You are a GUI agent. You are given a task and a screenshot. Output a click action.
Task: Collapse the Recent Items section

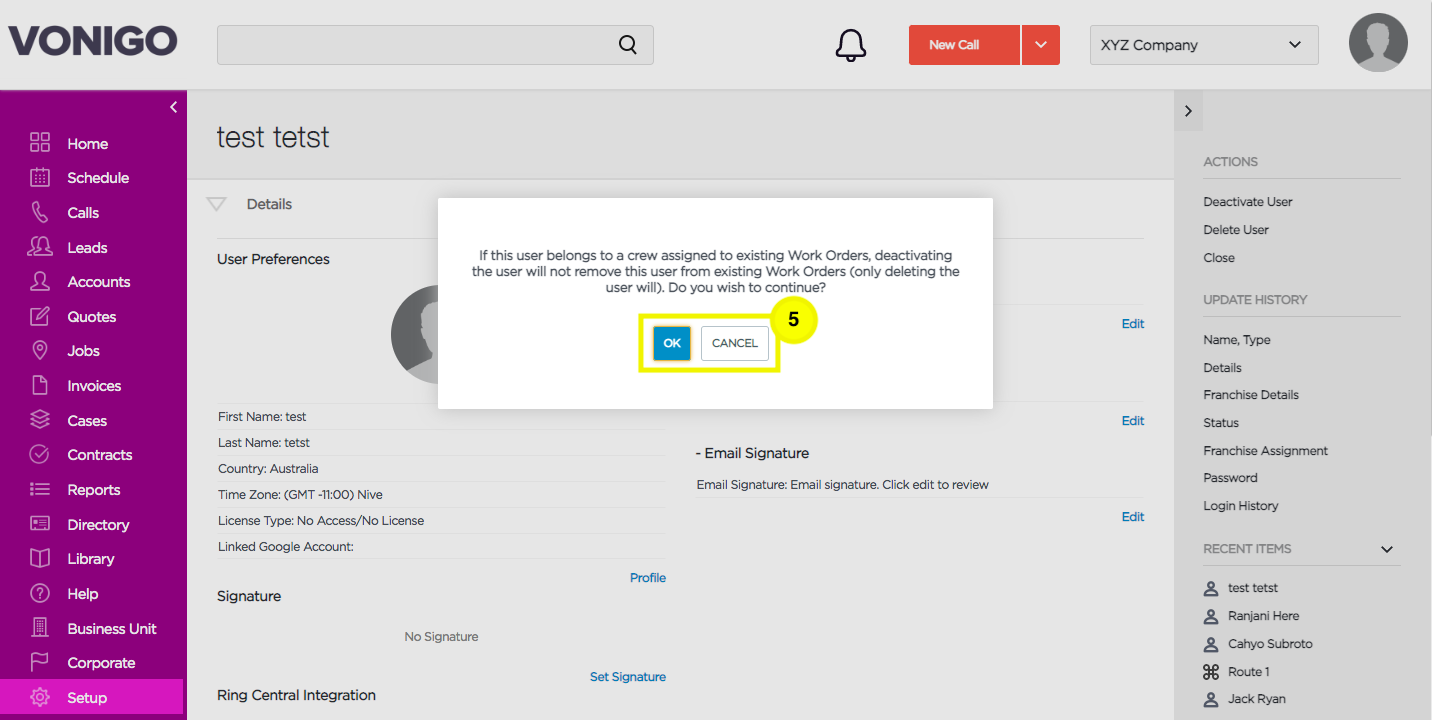point(1387,549)
